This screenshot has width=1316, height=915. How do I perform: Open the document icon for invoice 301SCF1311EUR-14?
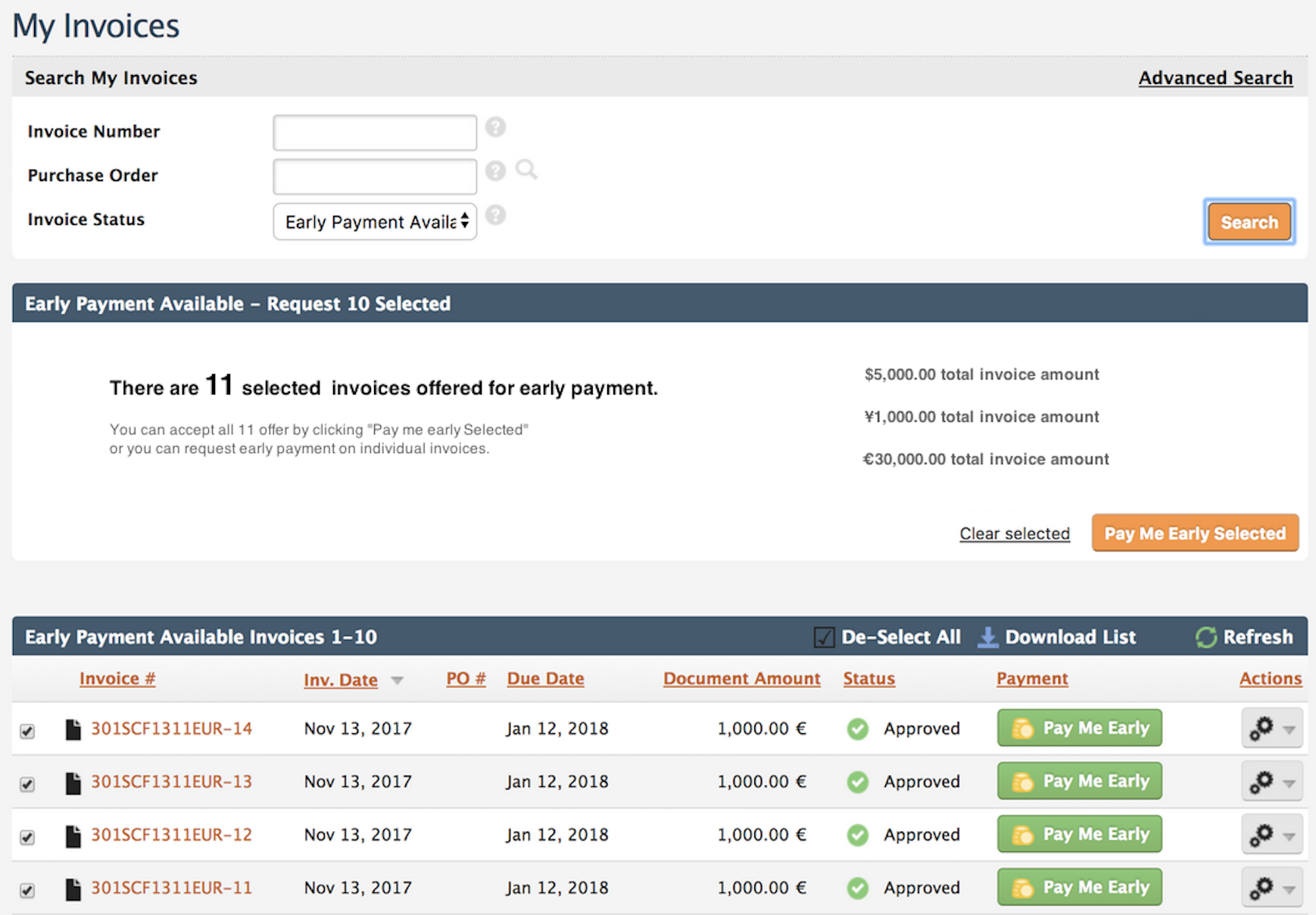73,729
